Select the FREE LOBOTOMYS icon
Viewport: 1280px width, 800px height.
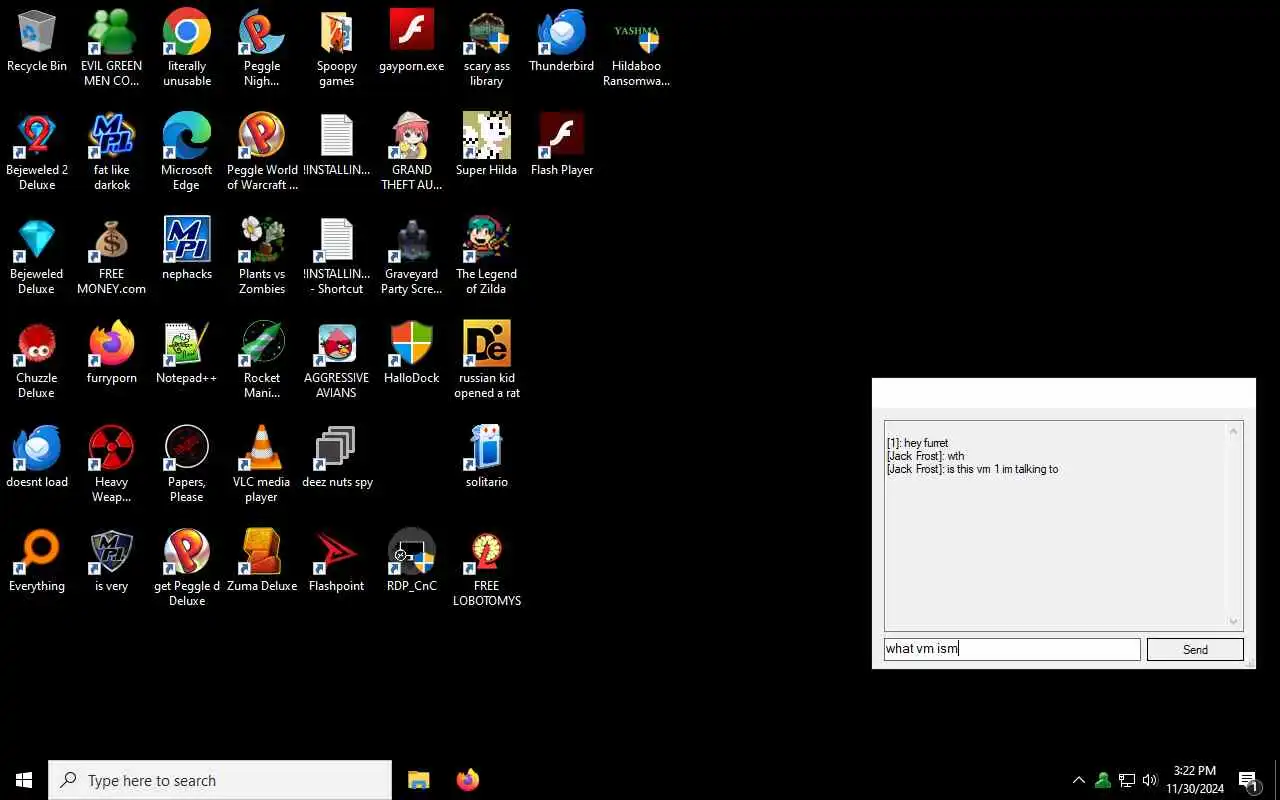pos(487,568)
